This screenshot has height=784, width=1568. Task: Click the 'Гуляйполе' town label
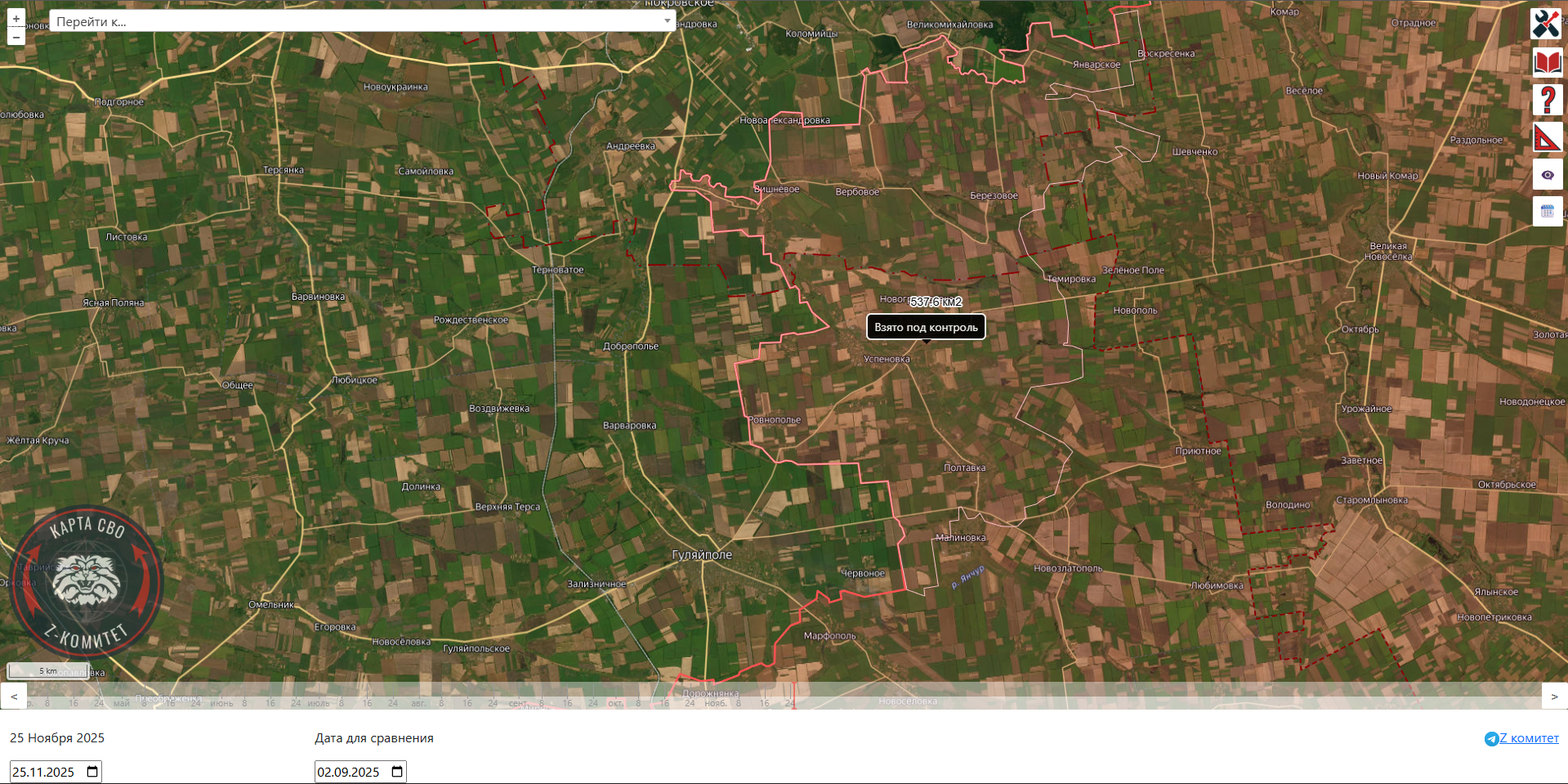click(x=702, y=554)
